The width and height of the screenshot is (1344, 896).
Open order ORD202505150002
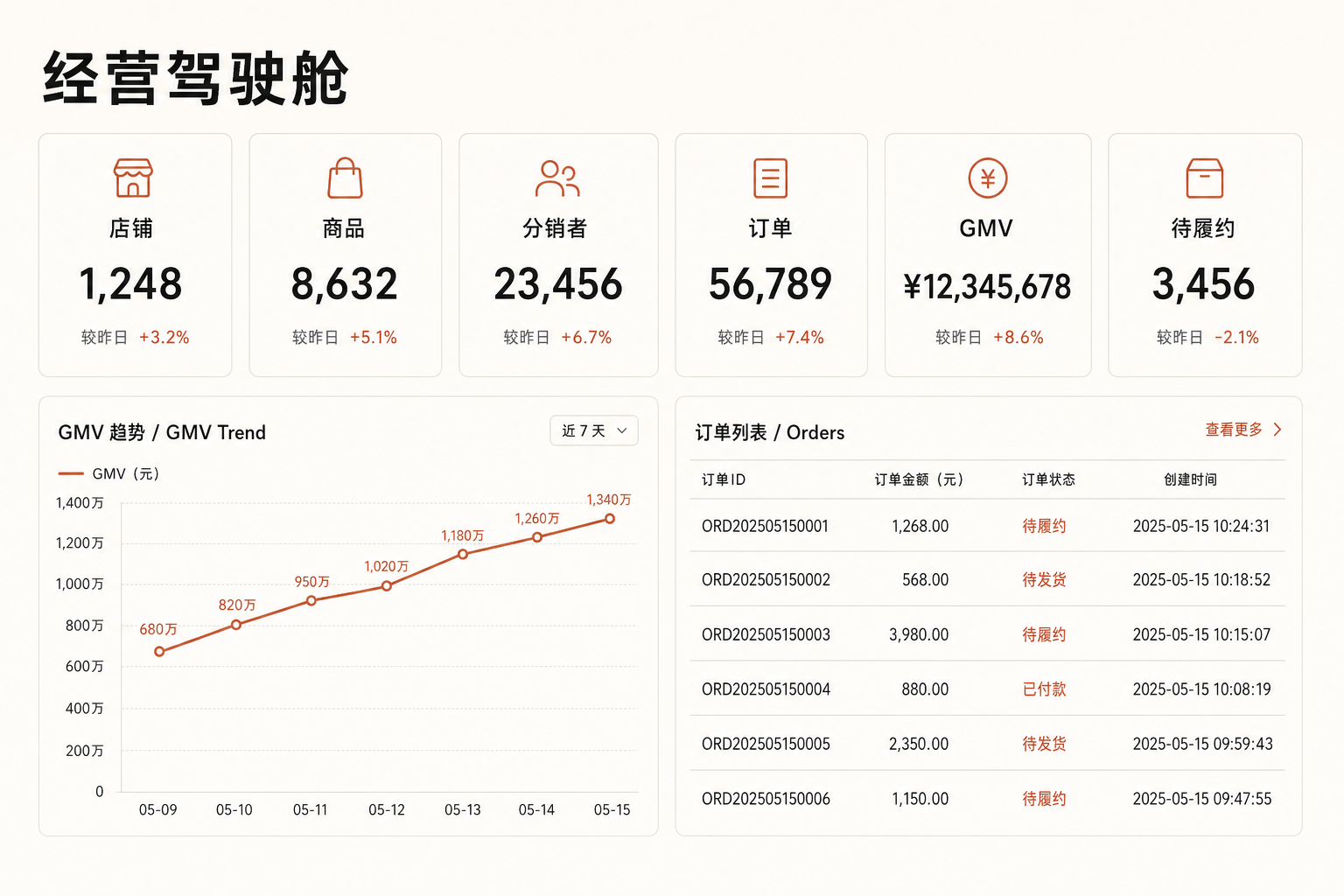tap(766, 579)
